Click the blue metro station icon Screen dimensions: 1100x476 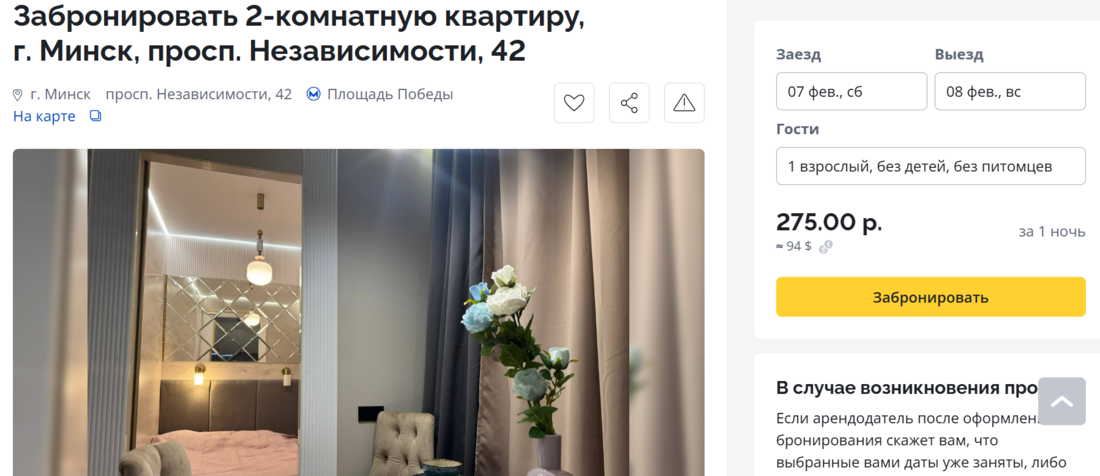(x=314, y=94)
